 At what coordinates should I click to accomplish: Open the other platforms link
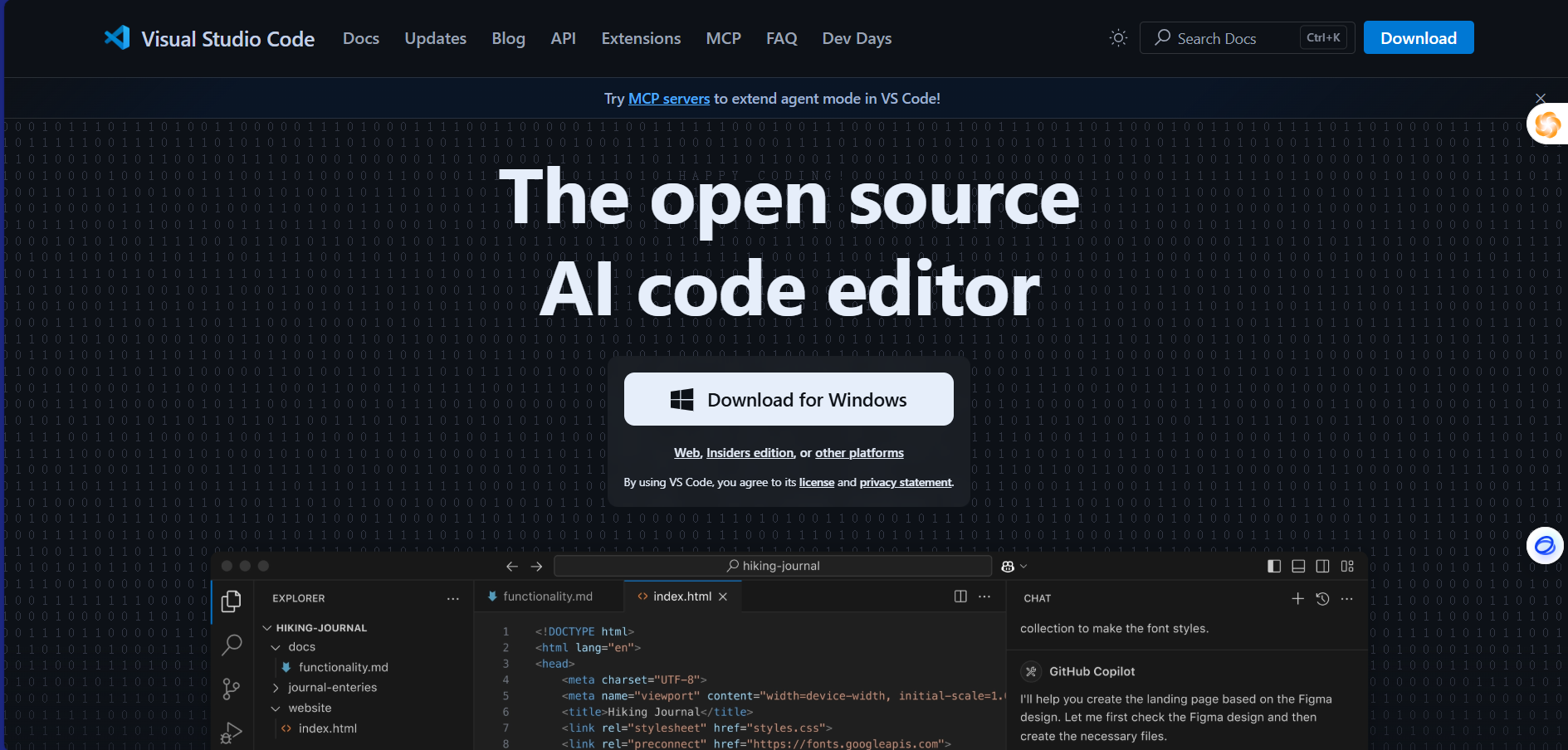click(859, 453)
